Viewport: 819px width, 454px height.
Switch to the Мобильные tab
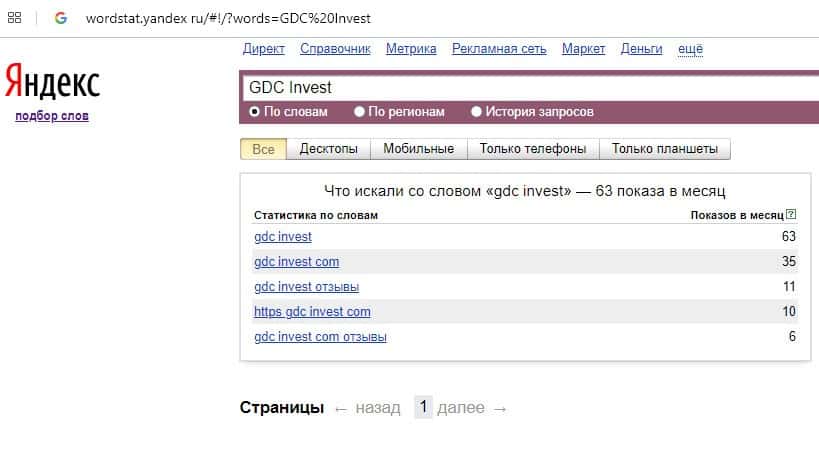coord(419,149)
